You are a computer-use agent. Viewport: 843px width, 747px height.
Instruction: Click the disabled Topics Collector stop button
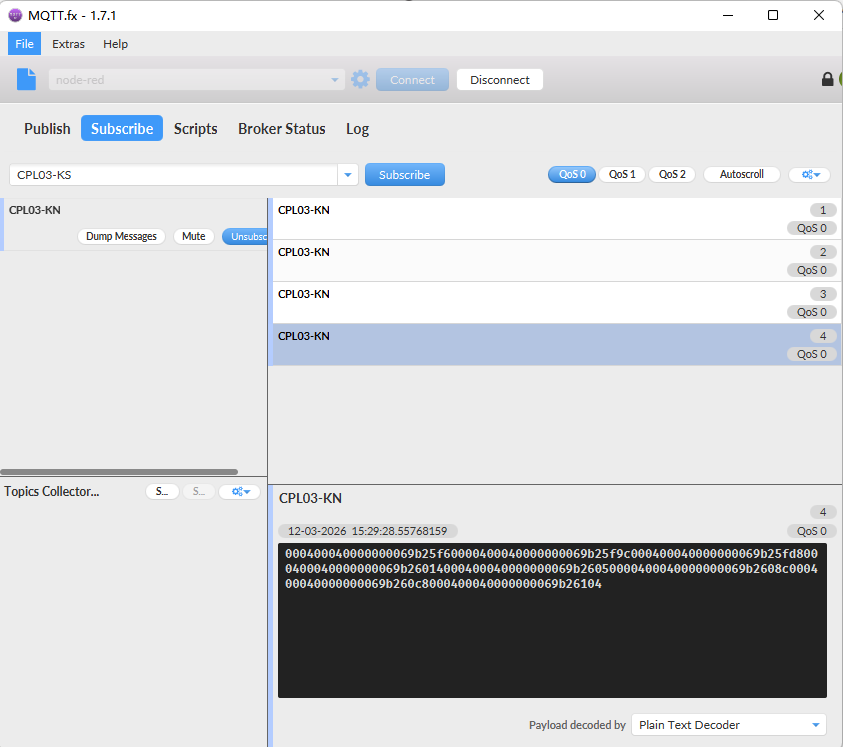pos(199,492)
